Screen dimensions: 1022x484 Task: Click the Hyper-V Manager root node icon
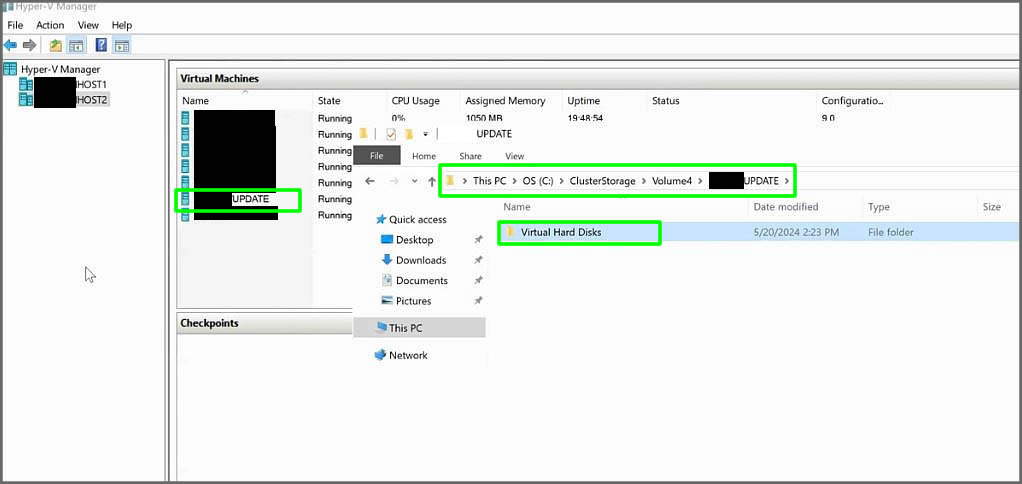10,69
